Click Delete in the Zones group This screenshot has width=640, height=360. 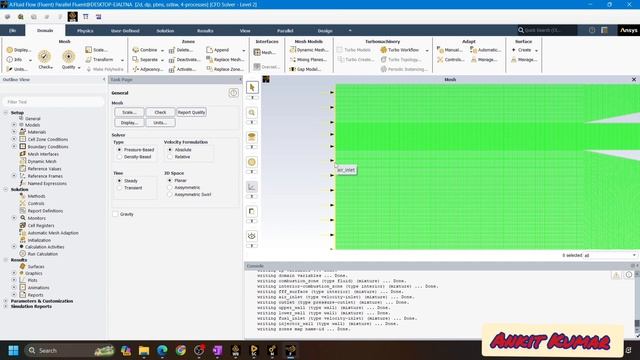click(181, 50)
